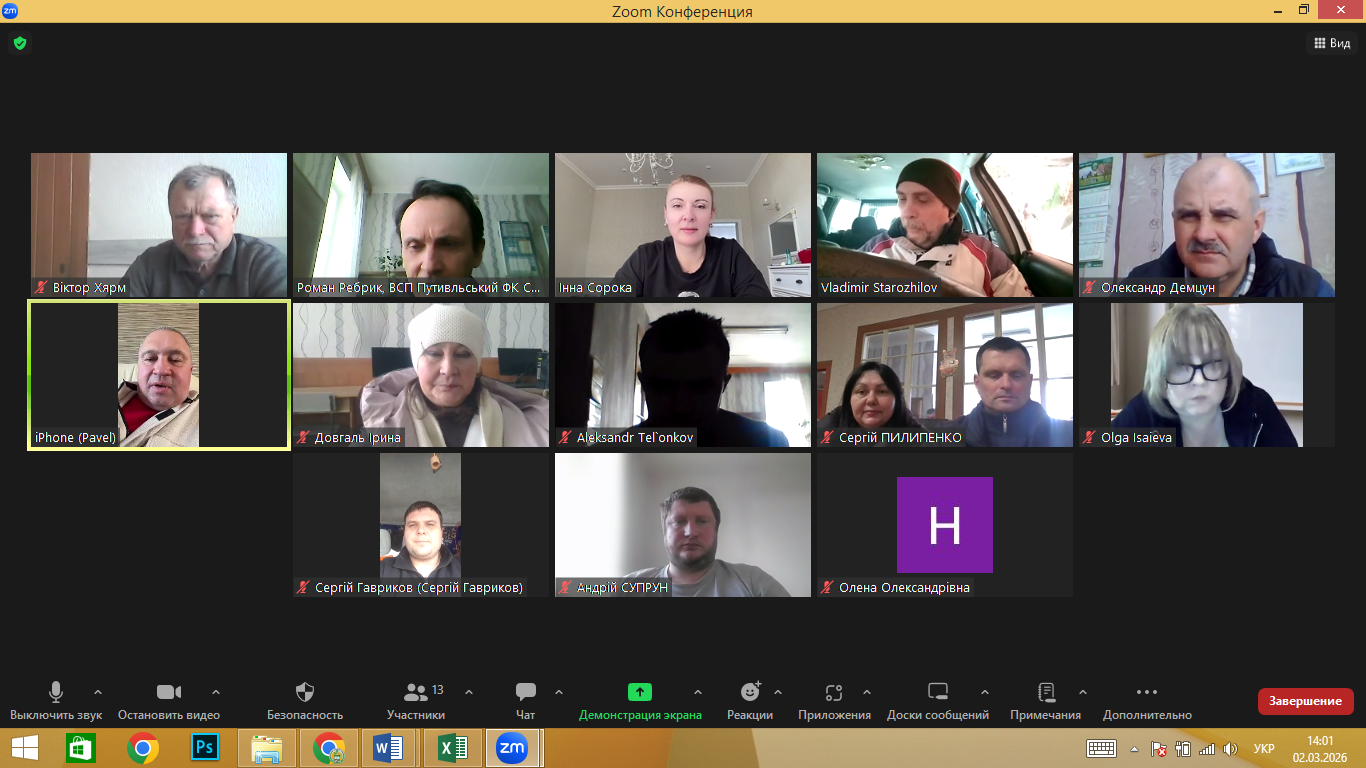Open the Вид view layout menu
The height and width of the screenshot is (768, 1366).
[x=1332, y=43]
